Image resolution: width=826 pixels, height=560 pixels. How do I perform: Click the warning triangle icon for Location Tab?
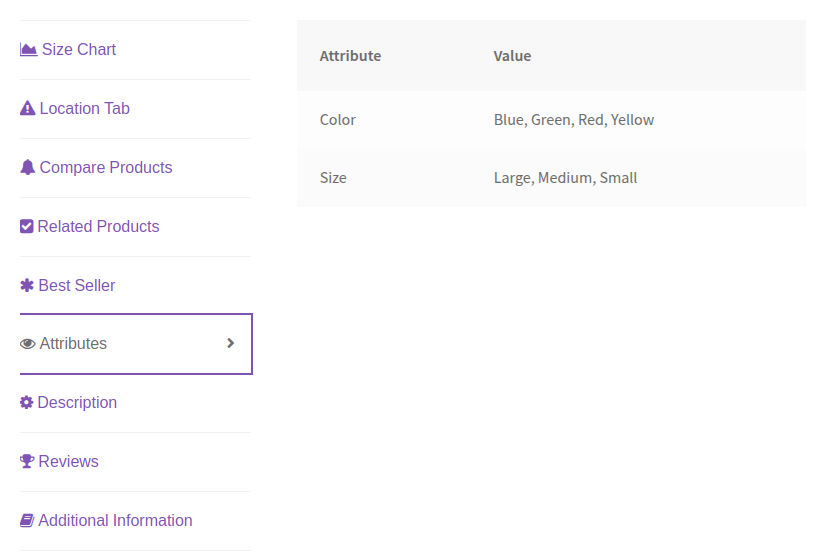coord(27,109)
